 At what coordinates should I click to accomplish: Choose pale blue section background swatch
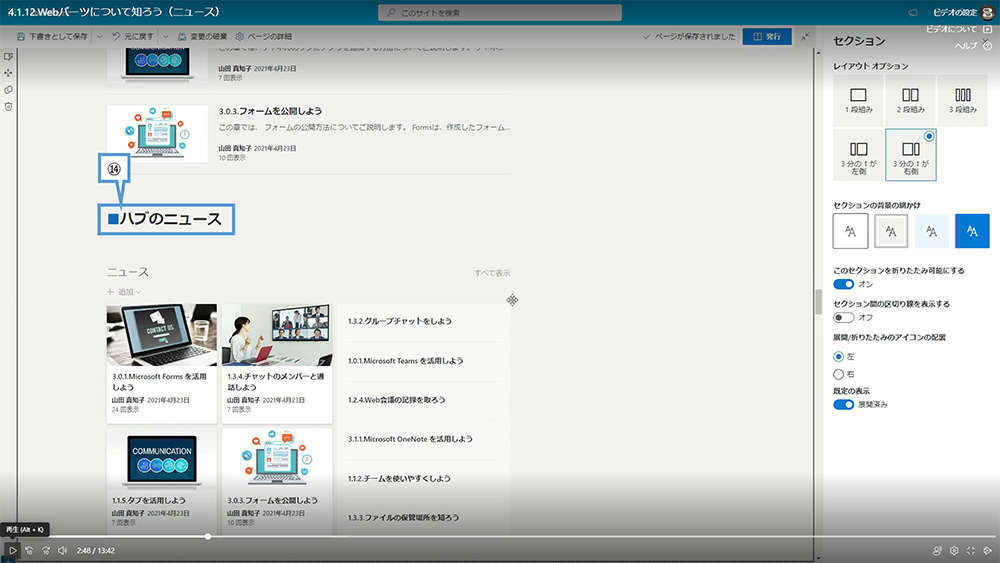[x=932, y=231]
